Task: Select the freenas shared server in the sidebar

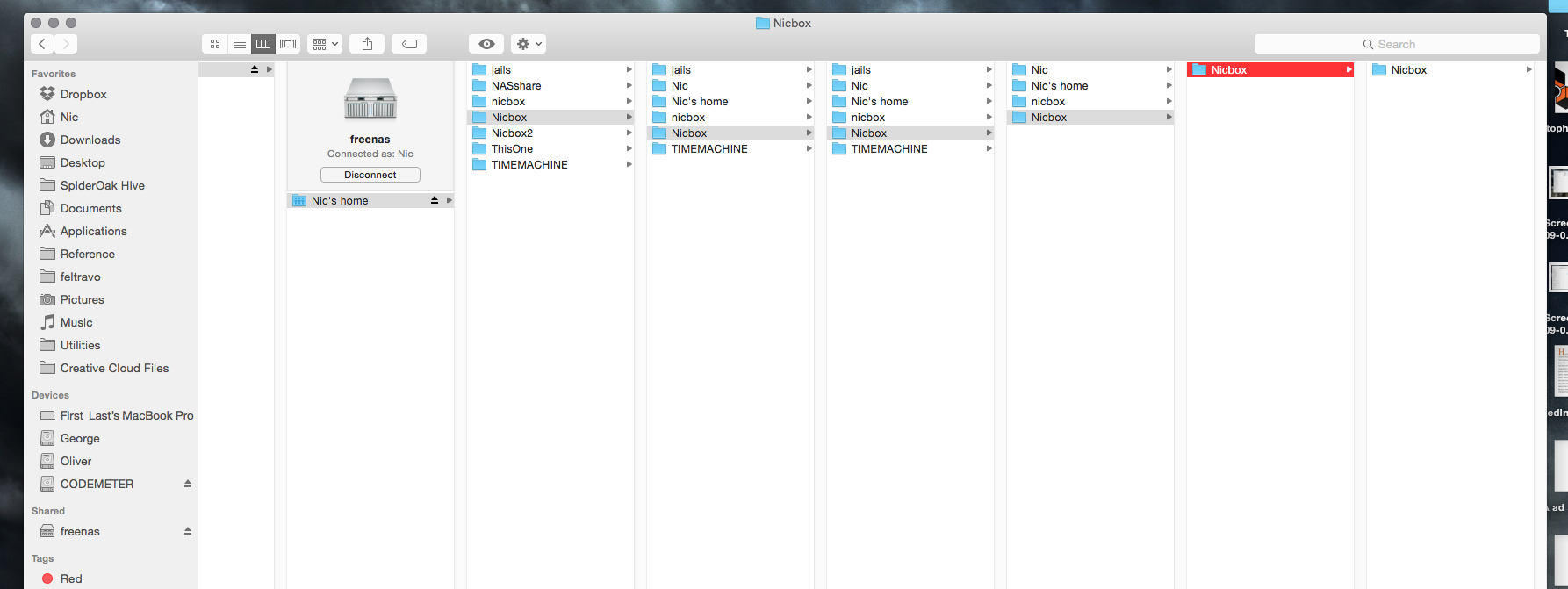Action: pos(80,531)
